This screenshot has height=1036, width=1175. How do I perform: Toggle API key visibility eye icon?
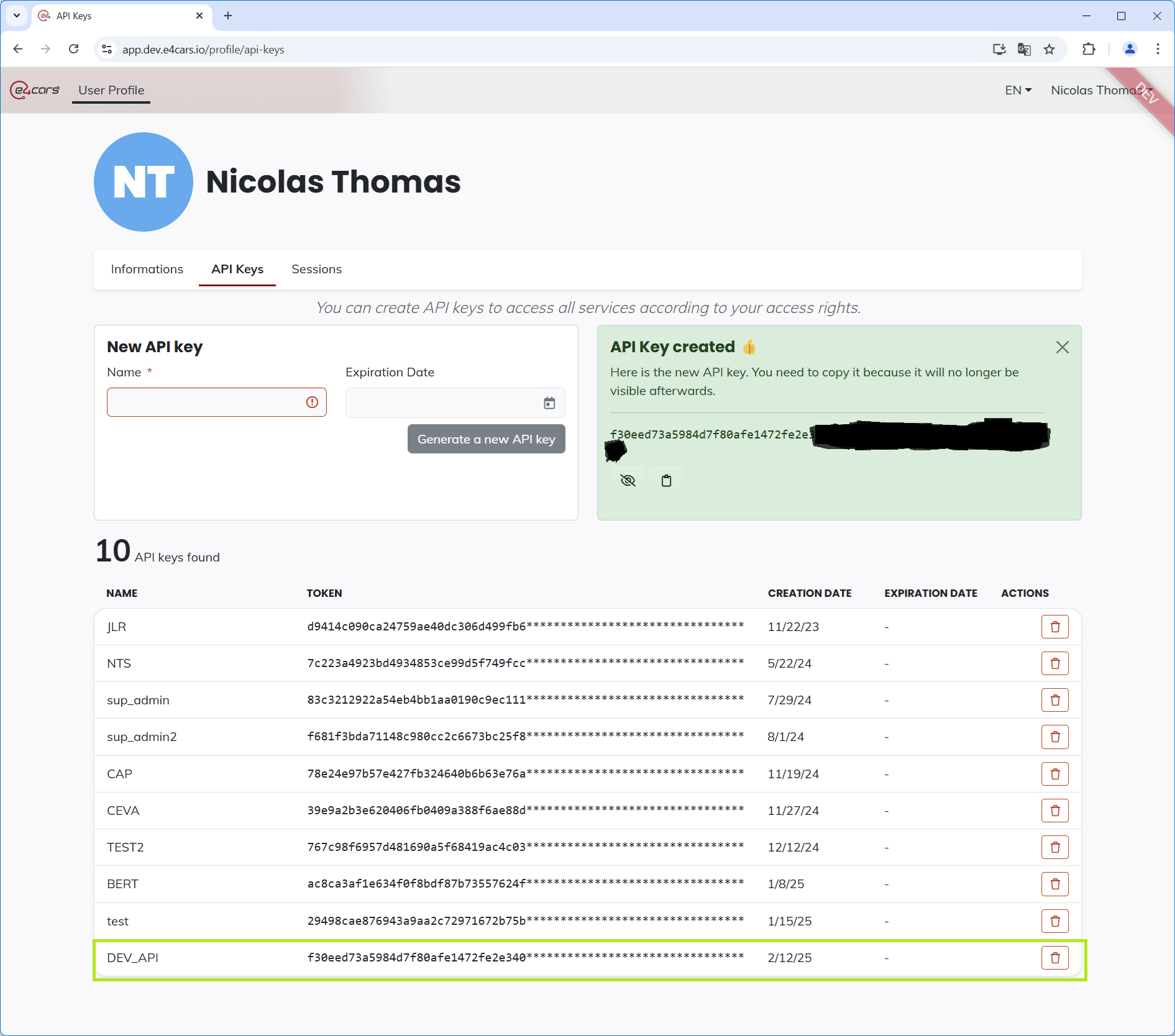628,480
